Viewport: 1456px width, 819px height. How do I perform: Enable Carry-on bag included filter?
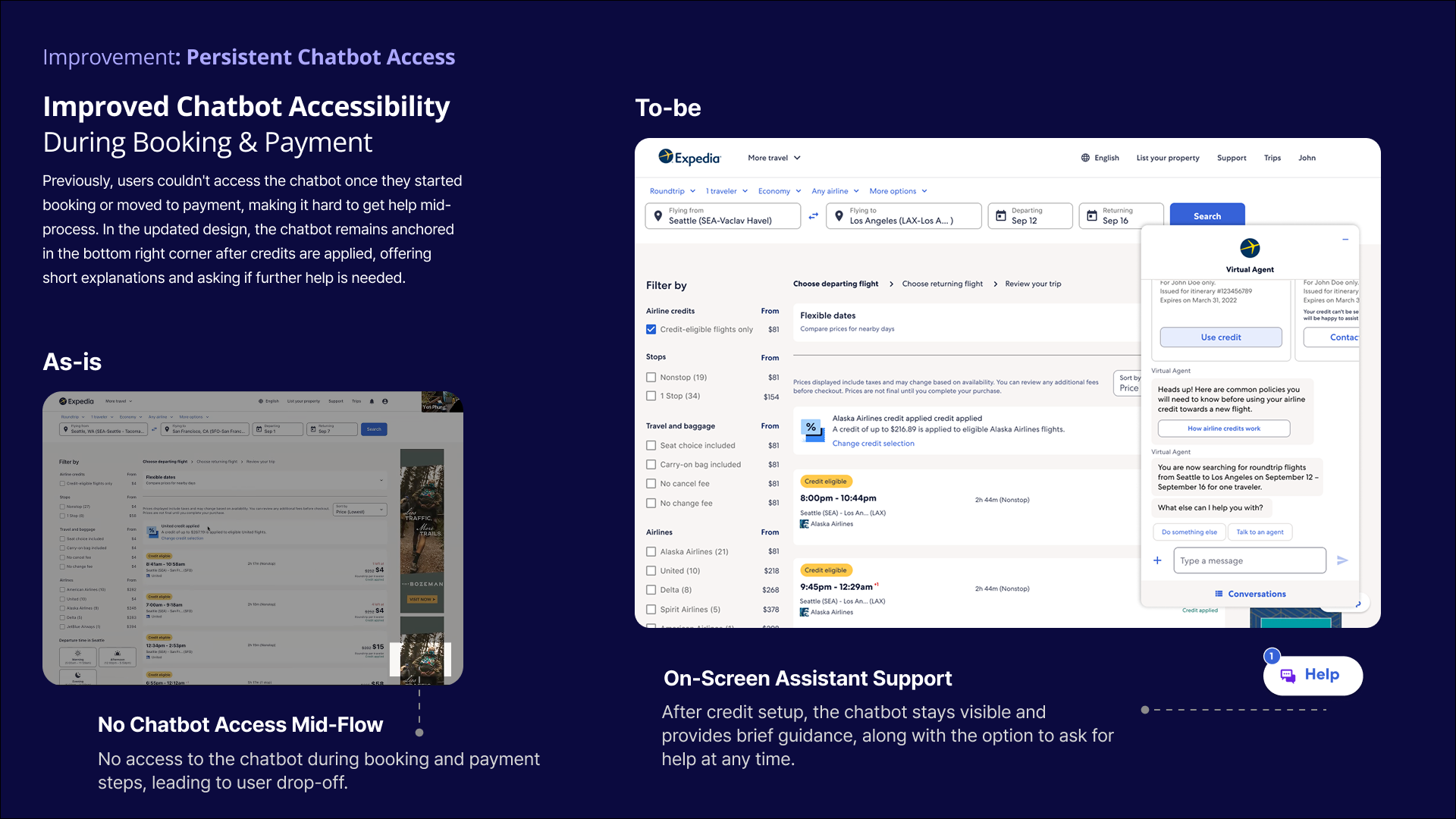(x=651, y=464)
